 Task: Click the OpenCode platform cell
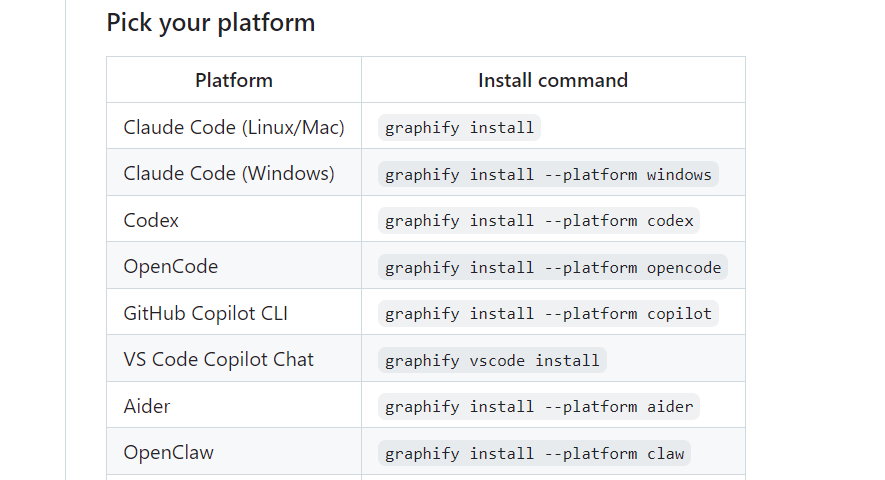point(234,266)
